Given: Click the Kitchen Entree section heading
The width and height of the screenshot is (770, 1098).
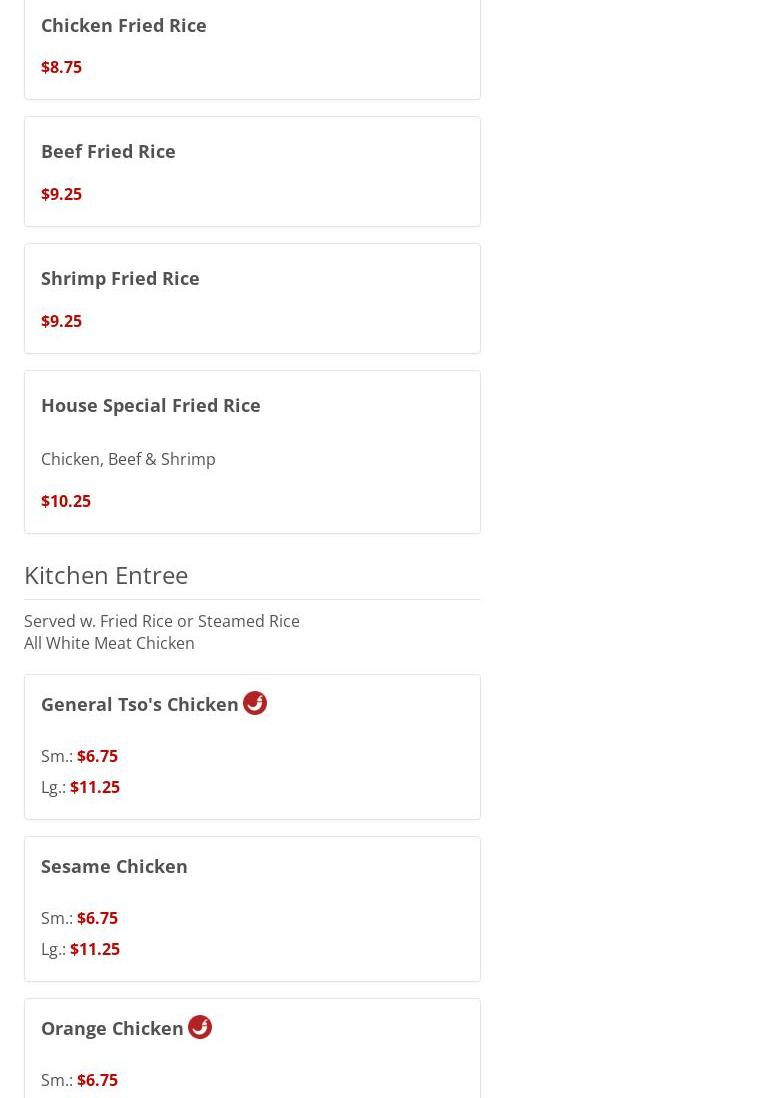Looking at the screenshot, I should click(106, 576).
